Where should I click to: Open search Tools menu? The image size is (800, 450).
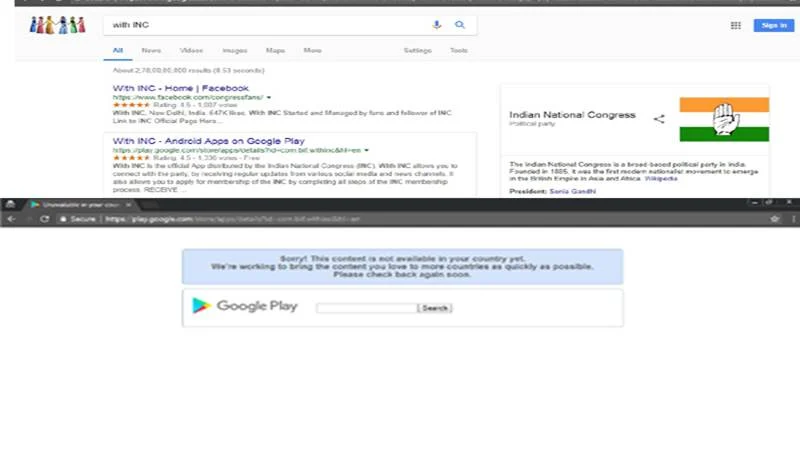click(x=459, y=50)
